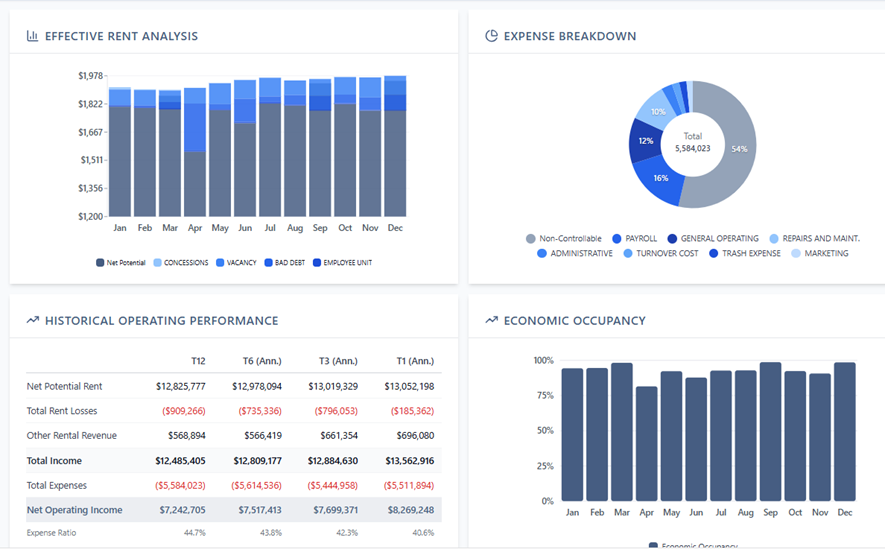Click the June bar in Effective Rent chart
Screen dimensions: 885x549
(245, 148)
